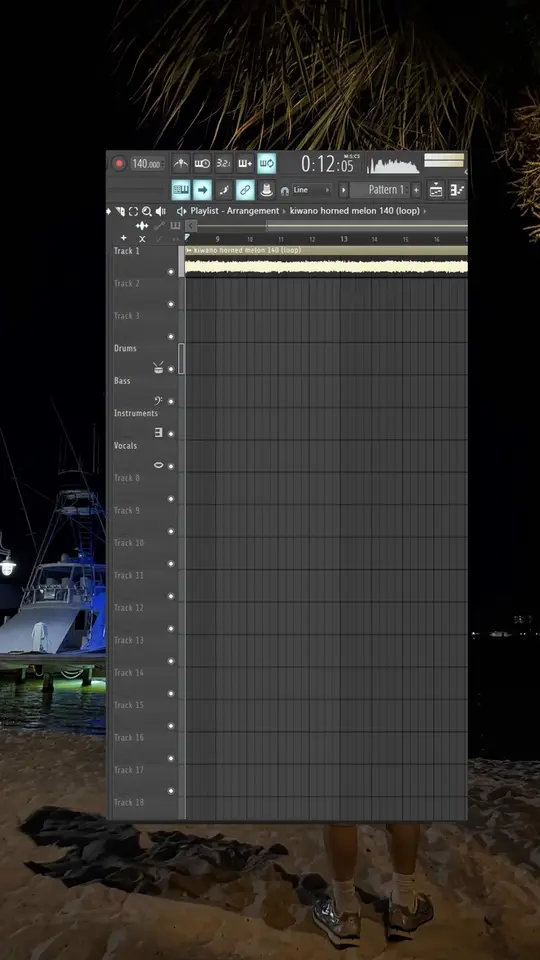Click the piano keys icon beside scrollbar
The width and height of the screenshot is (540, 960).
pos(175,226)
